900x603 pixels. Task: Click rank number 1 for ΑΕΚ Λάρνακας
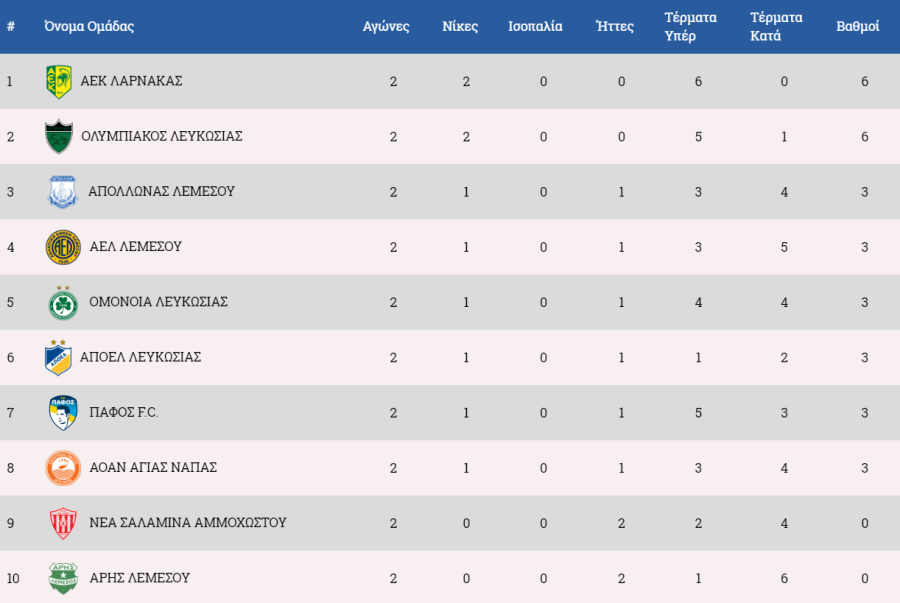point(9,81)
